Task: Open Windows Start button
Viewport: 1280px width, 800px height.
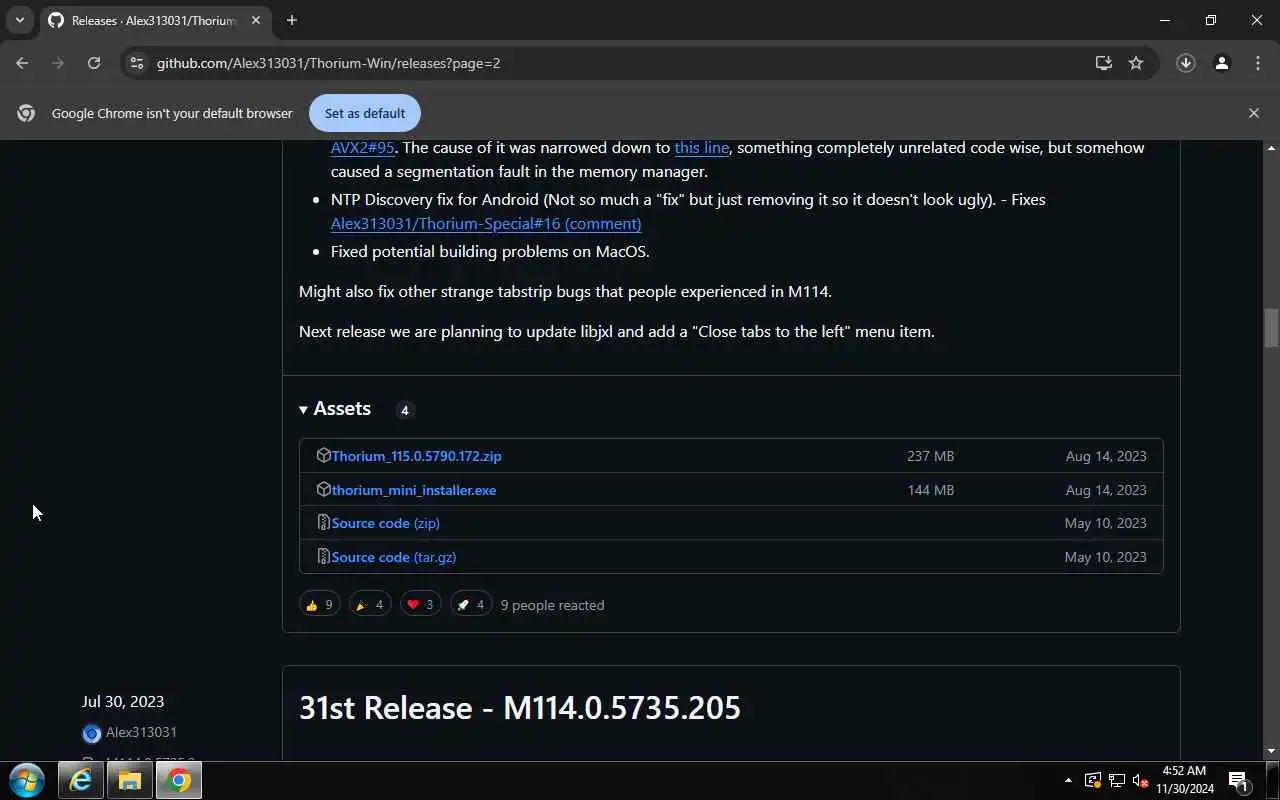Action: (x=26, y=780)
